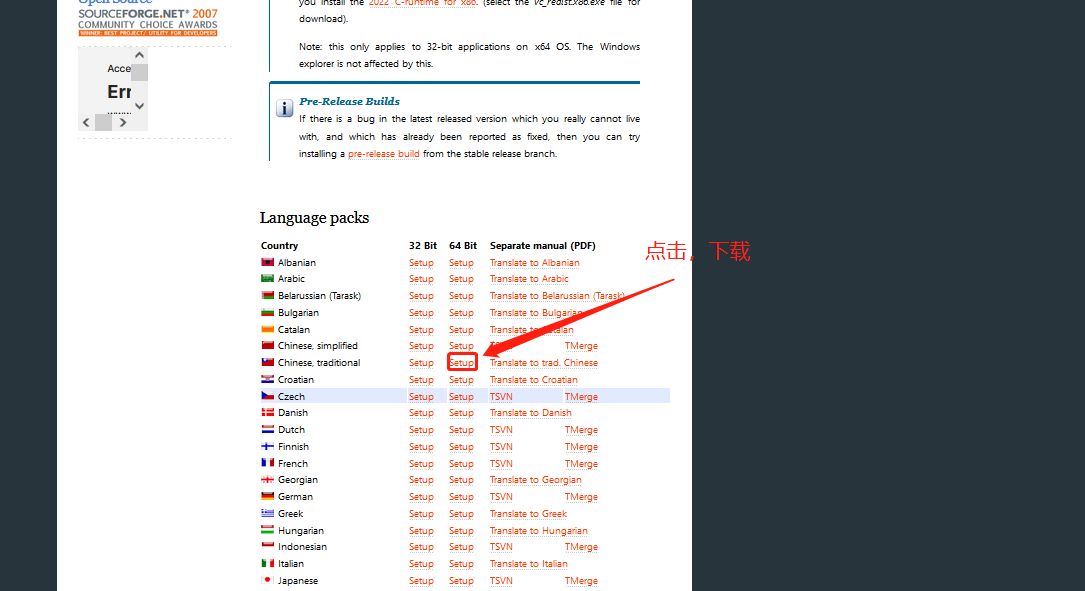
Task: Click the Hungarian flag icon
Action: tap(267, 530)
